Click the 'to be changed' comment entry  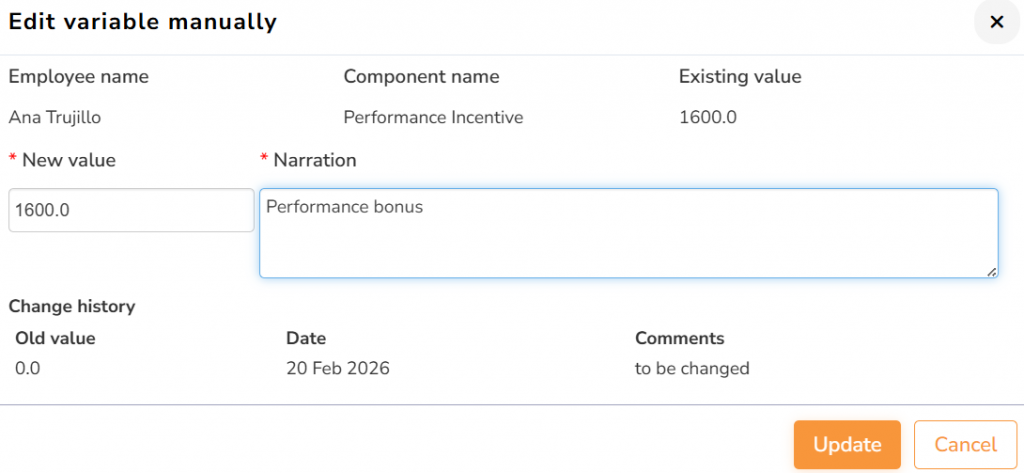(x=692, y=368)
